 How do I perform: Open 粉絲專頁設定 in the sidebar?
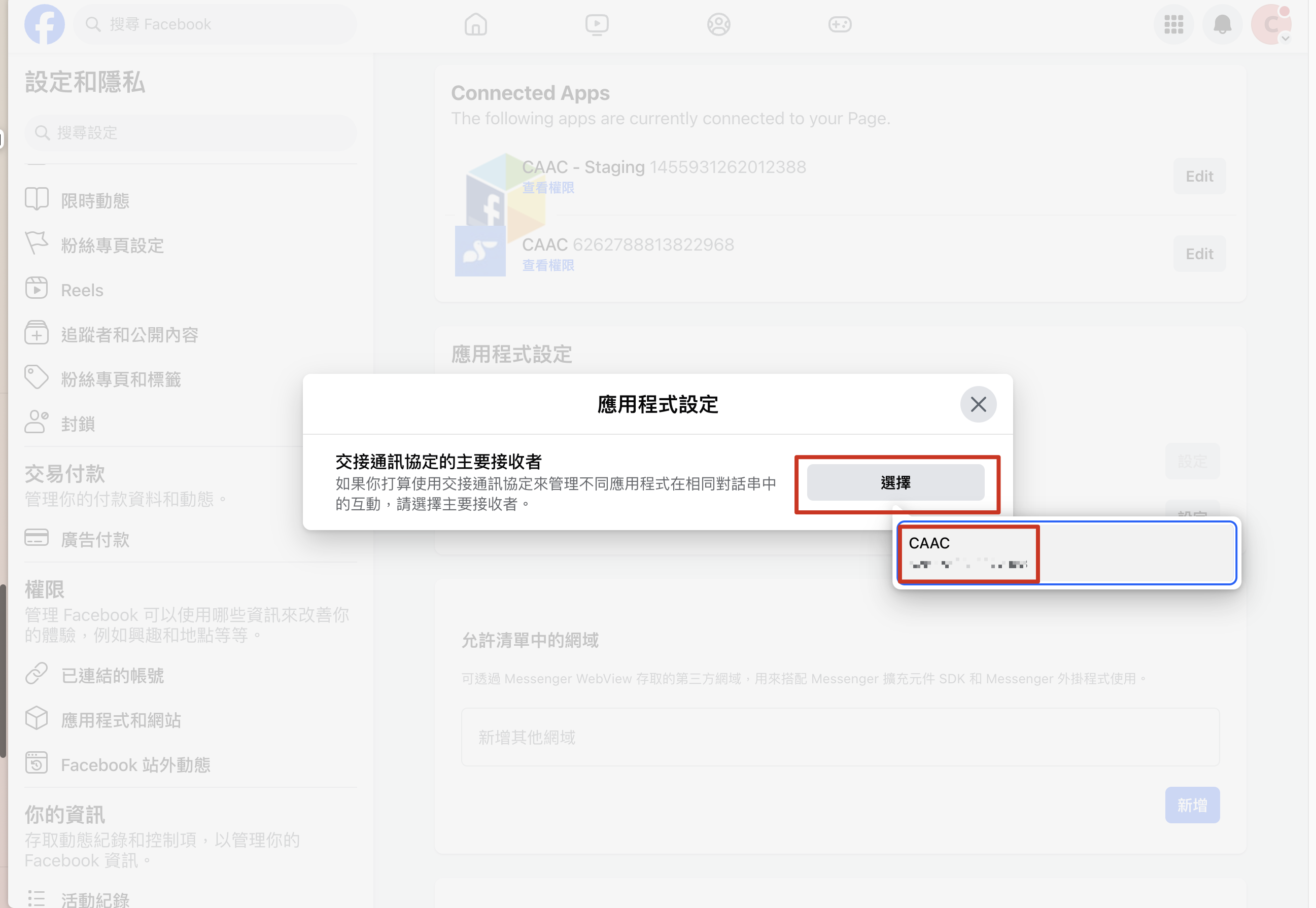(191, 245)
